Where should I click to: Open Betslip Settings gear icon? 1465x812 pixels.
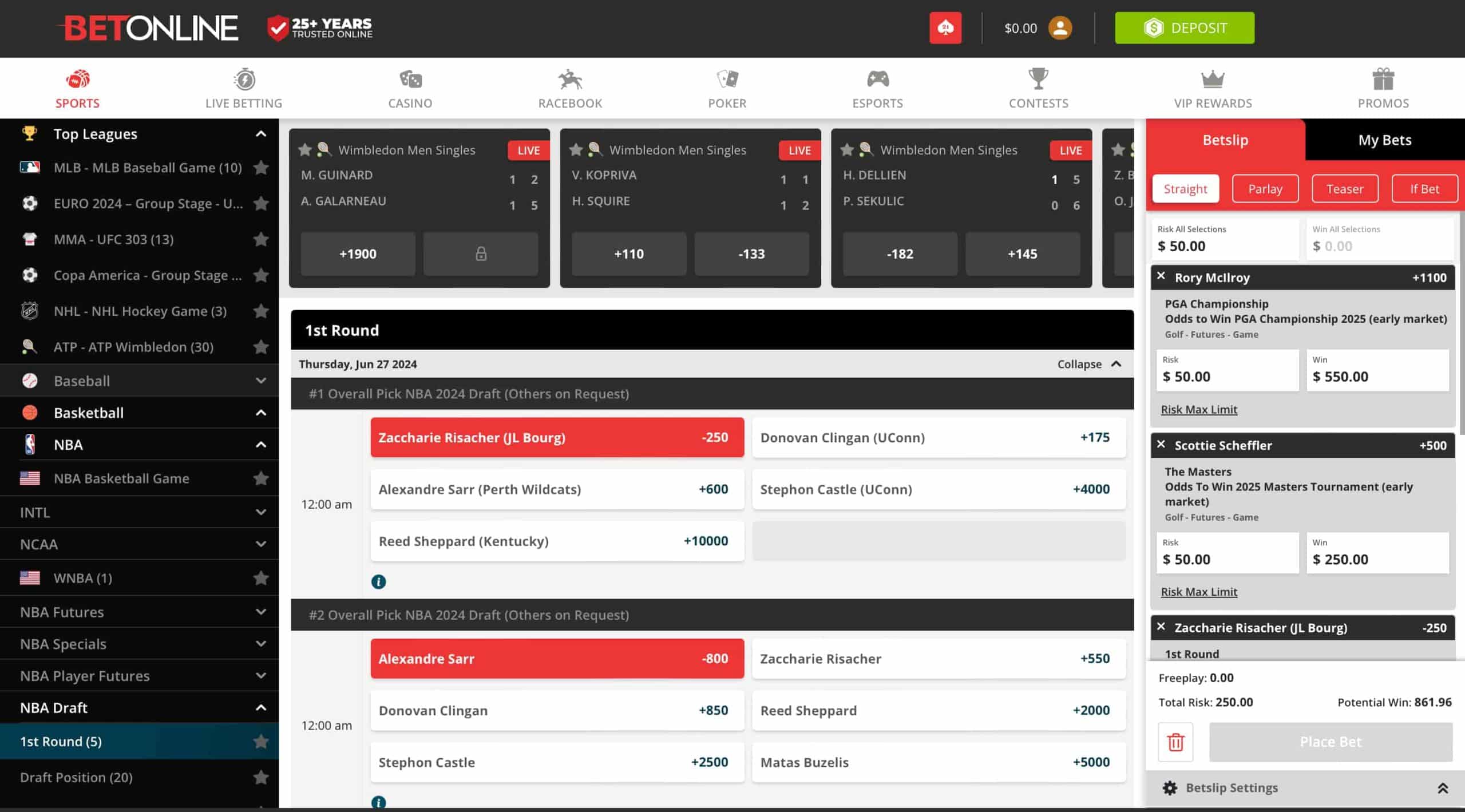[1170, 787]
